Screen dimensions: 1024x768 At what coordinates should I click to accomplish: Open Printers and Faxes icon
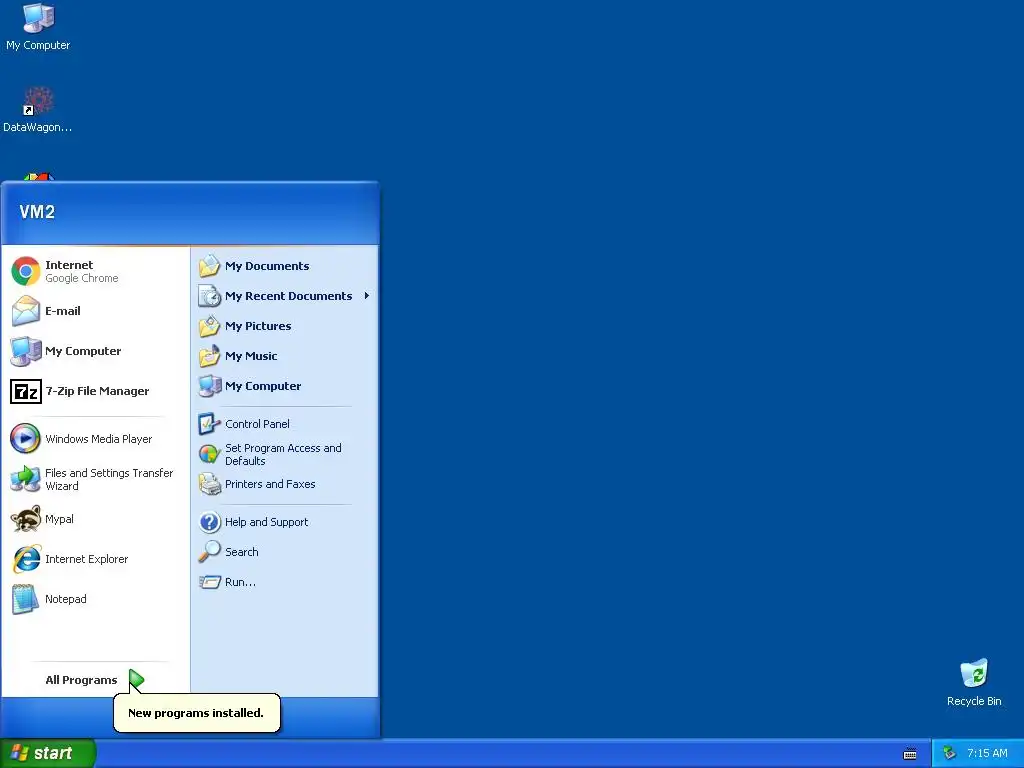tap(210, 484)
